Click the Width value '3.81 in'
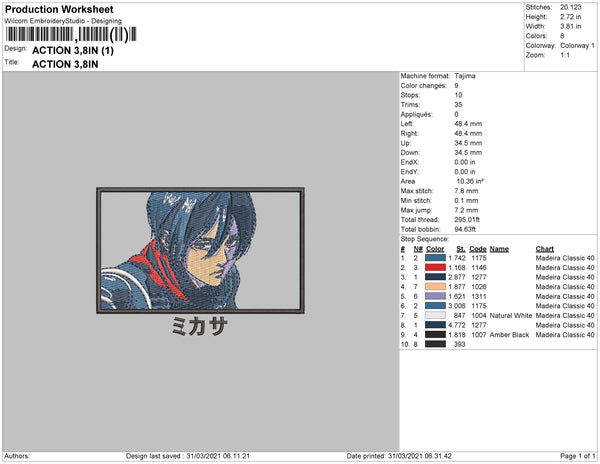600x464 pixels. 571,26
